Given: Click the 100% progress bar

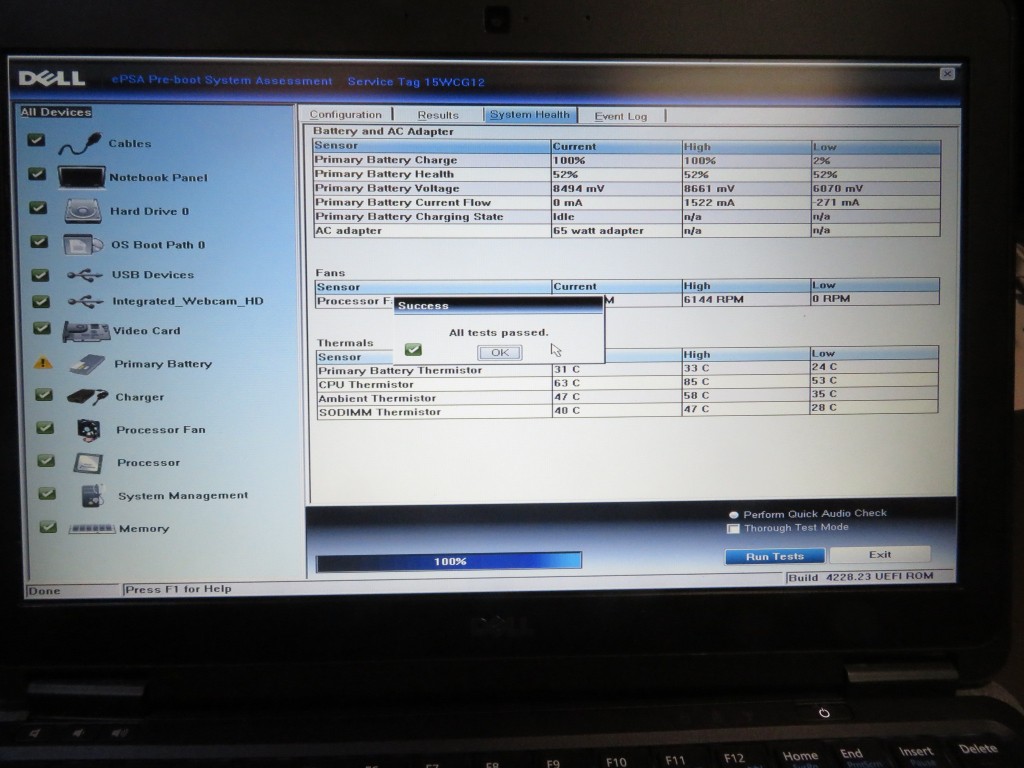Looking at the screenshot, I should pos(449,561).
